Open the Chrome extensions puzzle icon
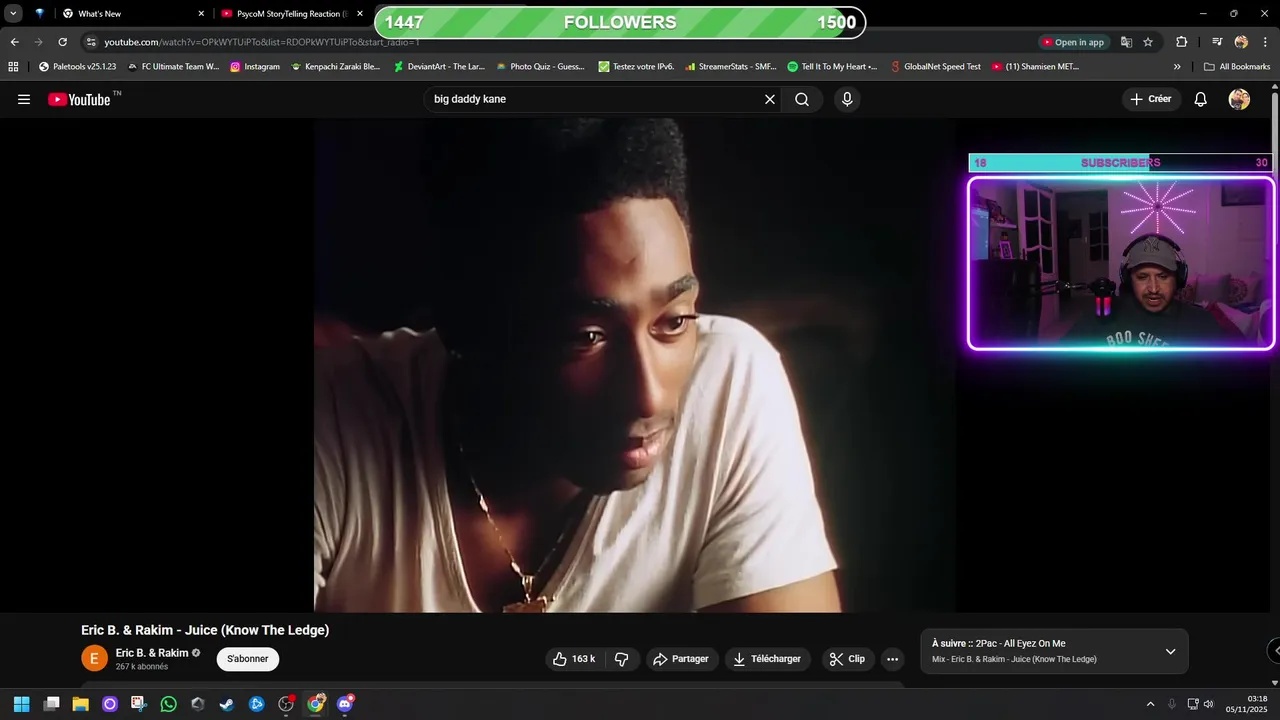Screen dimensions: 1280x720 pyautogui.click(x=1182, y=42)
